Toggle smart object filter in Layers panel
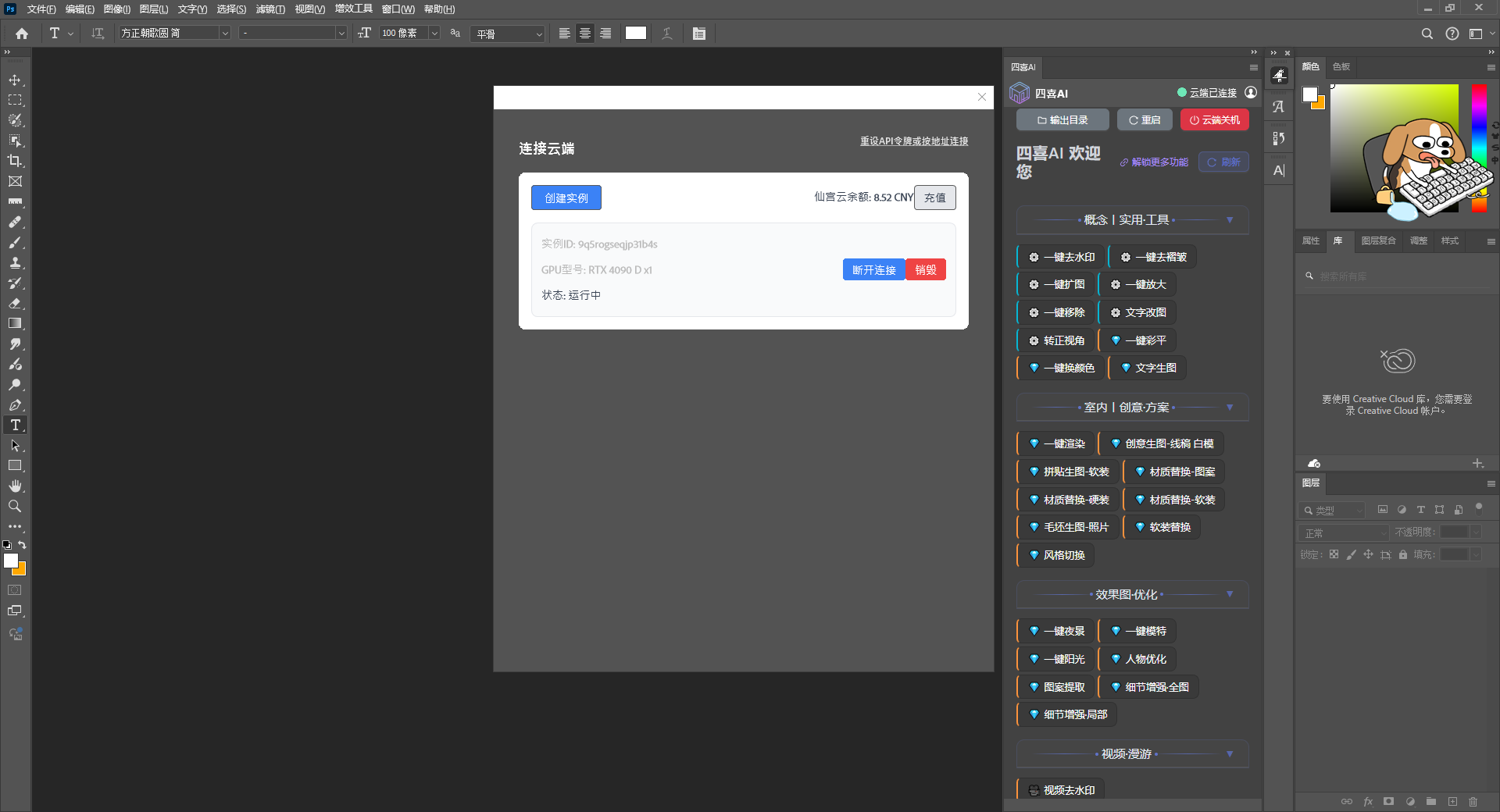The width and height of the screenshot is (1500, 812). (x=1459, y=510)
